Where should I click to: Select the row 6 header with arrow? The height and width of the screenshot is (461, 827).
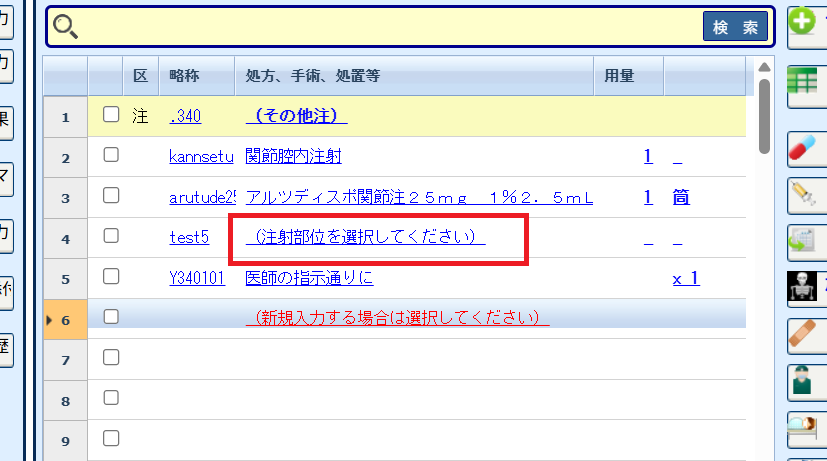click(65, 318)
